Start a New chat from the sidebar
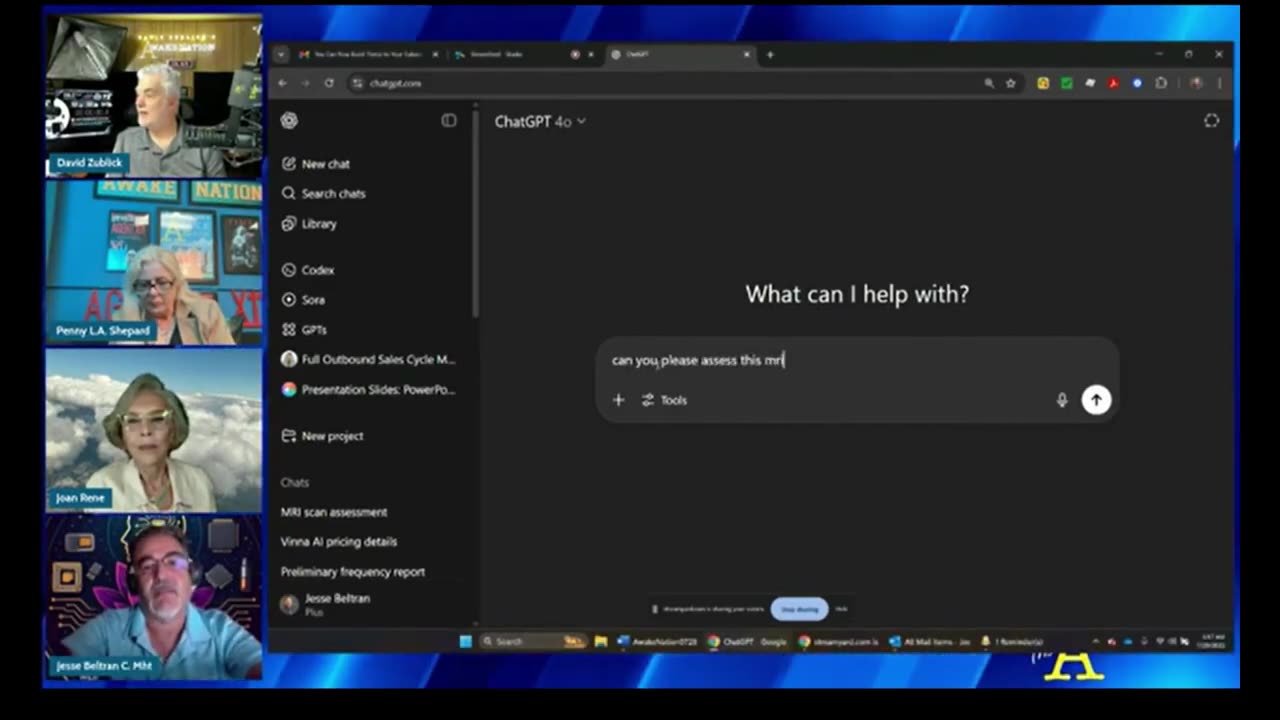The image size is (1280, 720). point(316,164)
